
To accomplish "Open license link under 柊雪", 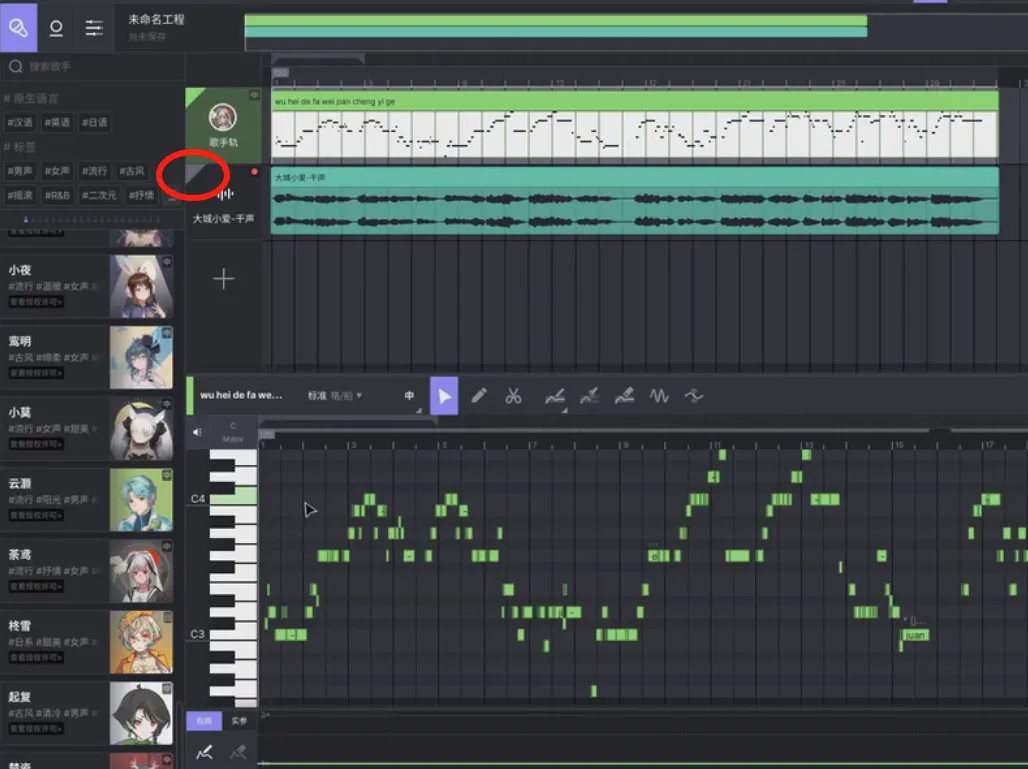I will click(x=36, y=658).
